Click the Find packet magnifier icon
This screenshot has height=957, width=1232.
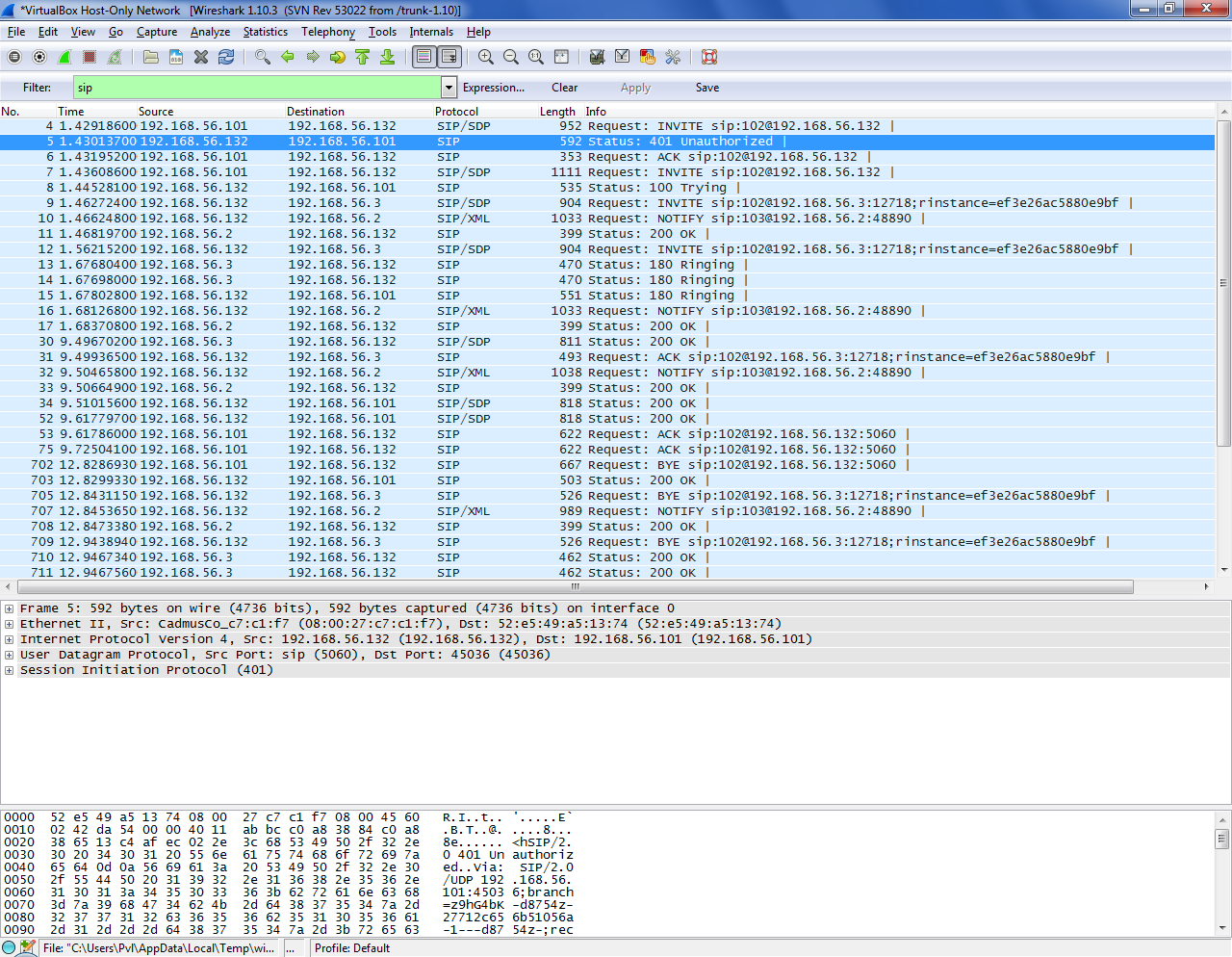point(262,58)
